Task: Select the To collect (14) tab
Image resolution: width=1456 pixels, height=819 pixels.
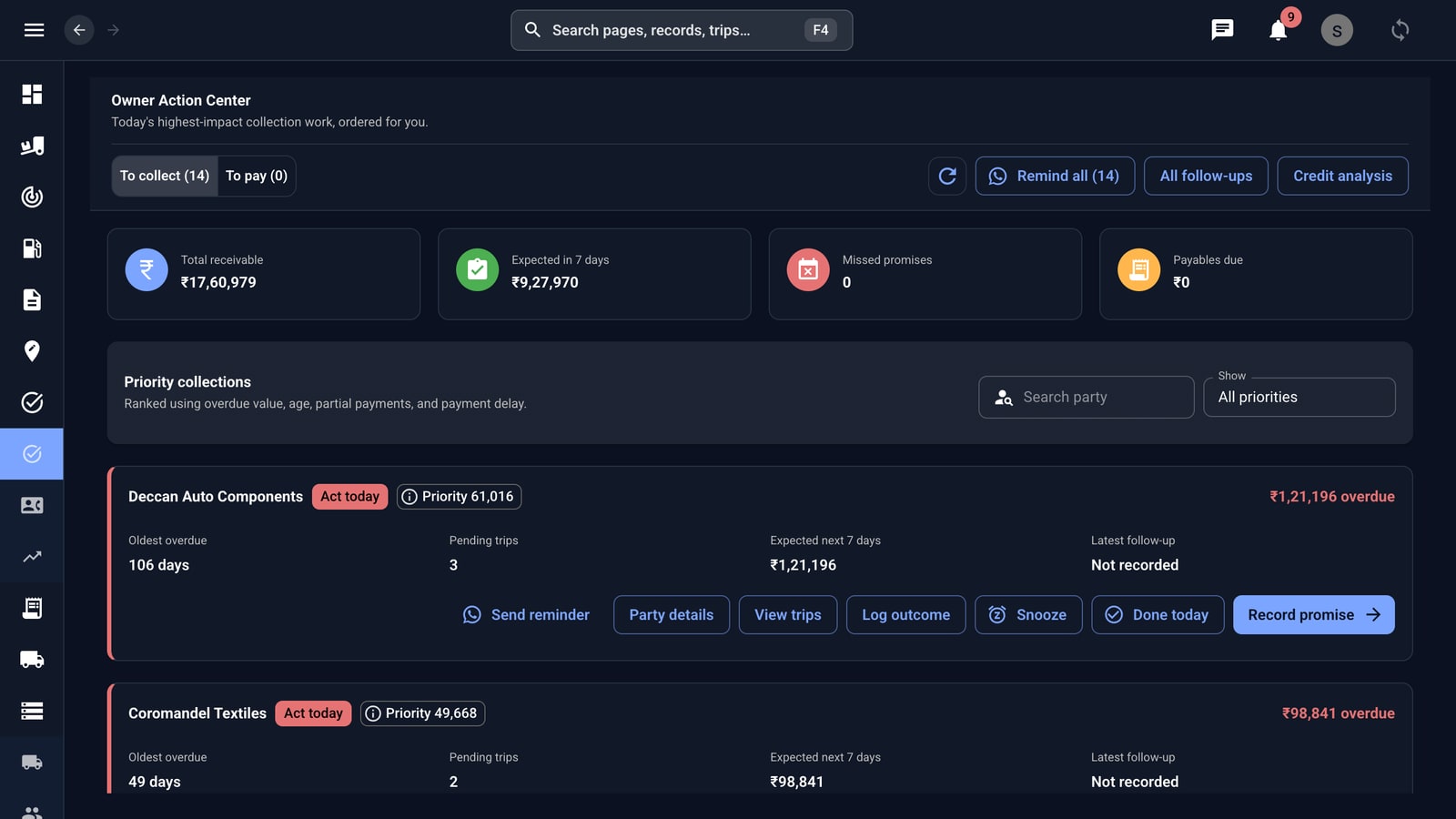Action: (x=165, y=176)
